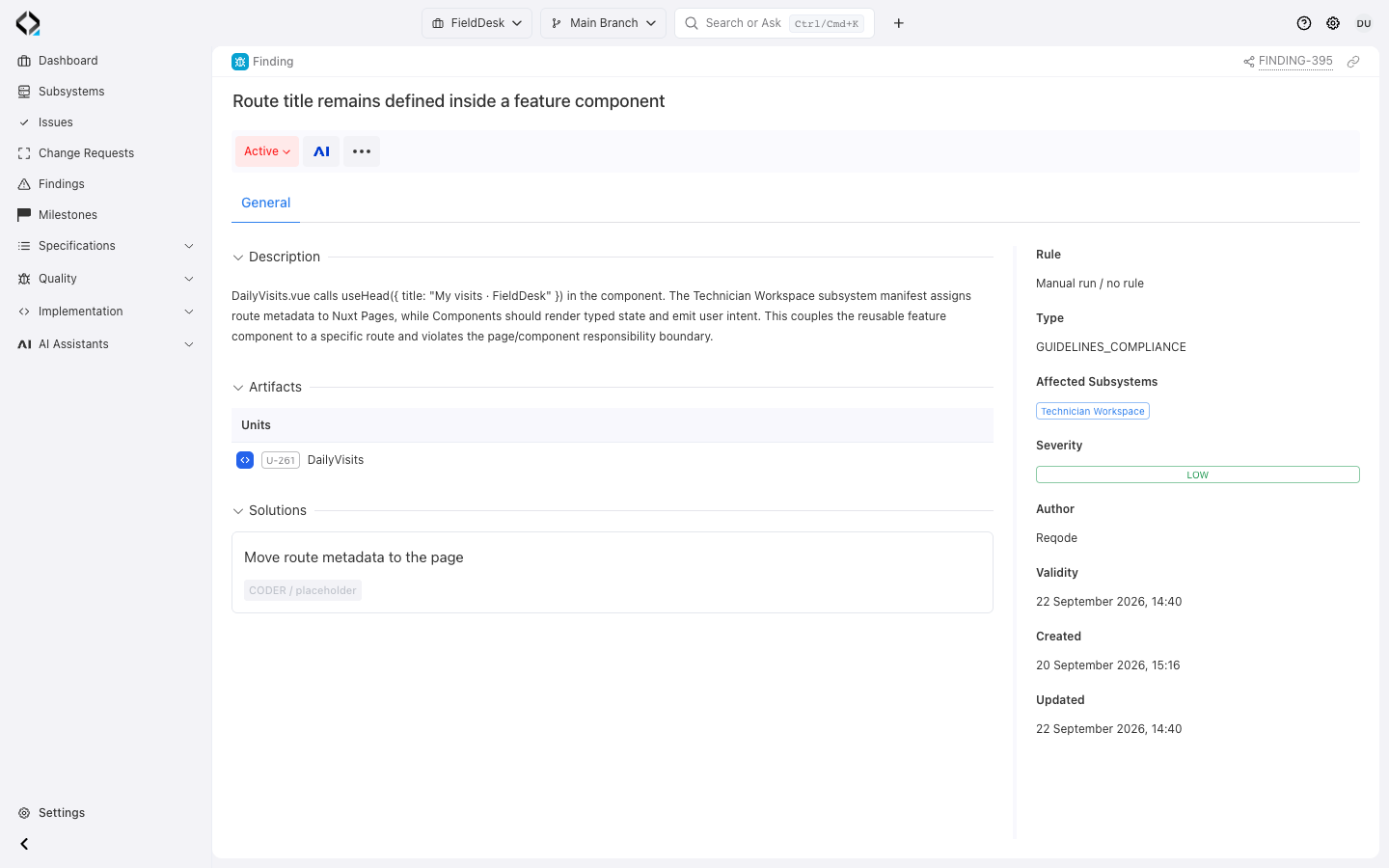The height and width of the screenshot is (868, 1389).
Task: Click the Implementation code icon in sidebar
Action: coord(24,312)
